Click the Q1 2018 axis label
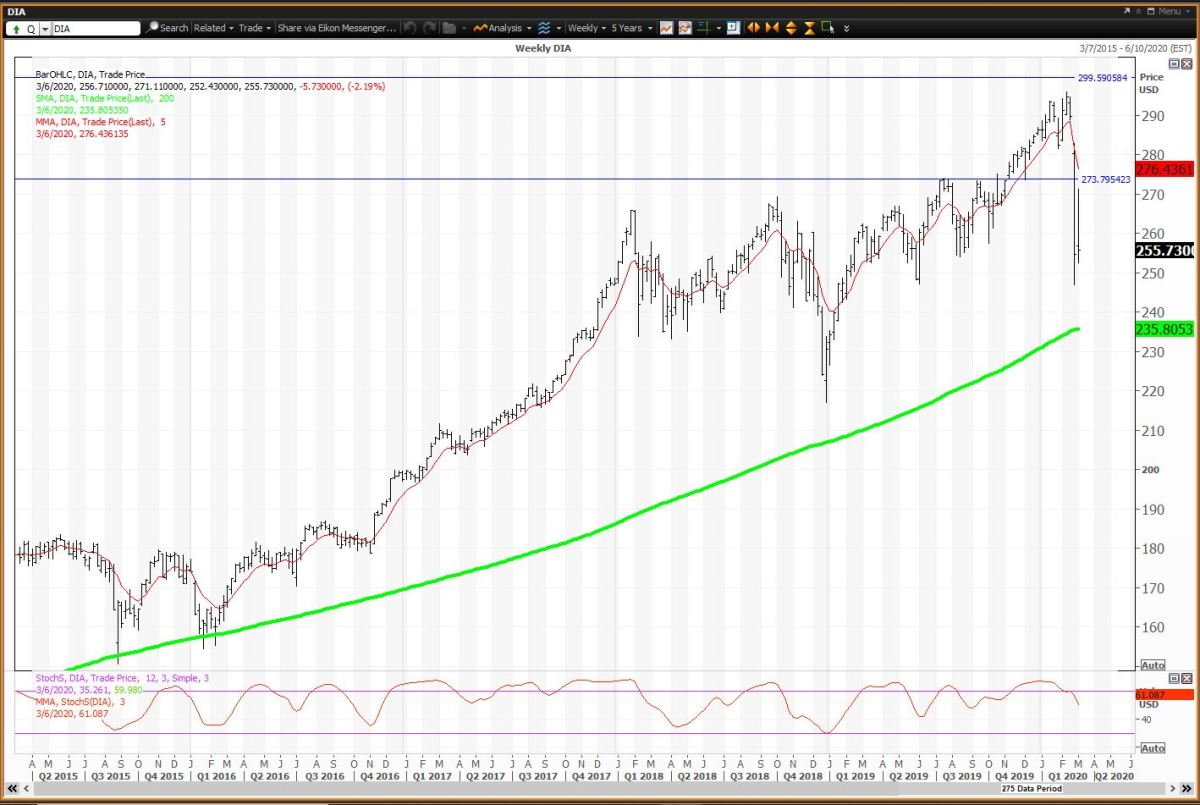Image resolution: width=1200 pixels, height=805 pixels. coord(645,774)
